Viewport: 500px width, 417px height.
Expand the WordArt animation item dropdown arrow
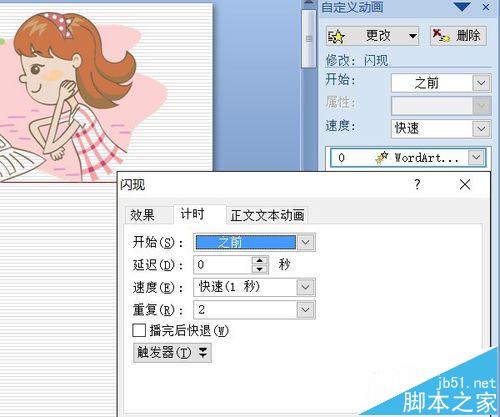476,157
